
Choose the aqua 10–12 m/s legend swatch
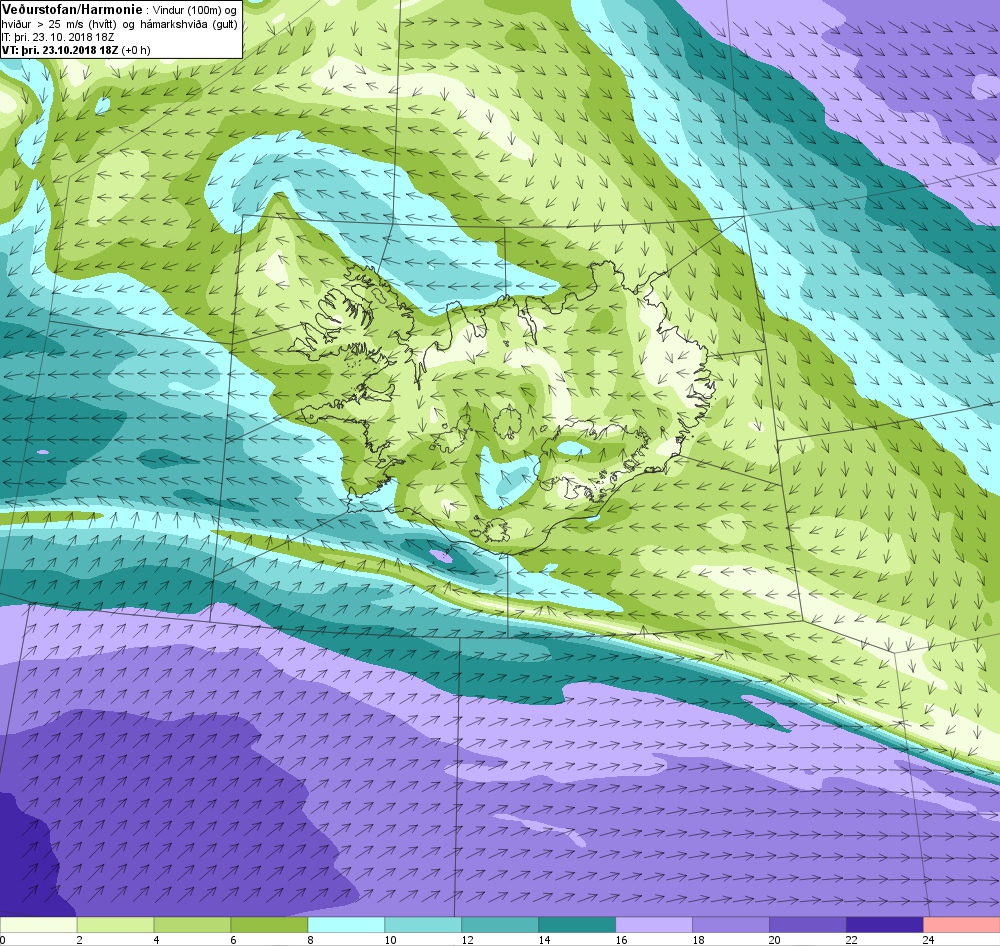423,926
